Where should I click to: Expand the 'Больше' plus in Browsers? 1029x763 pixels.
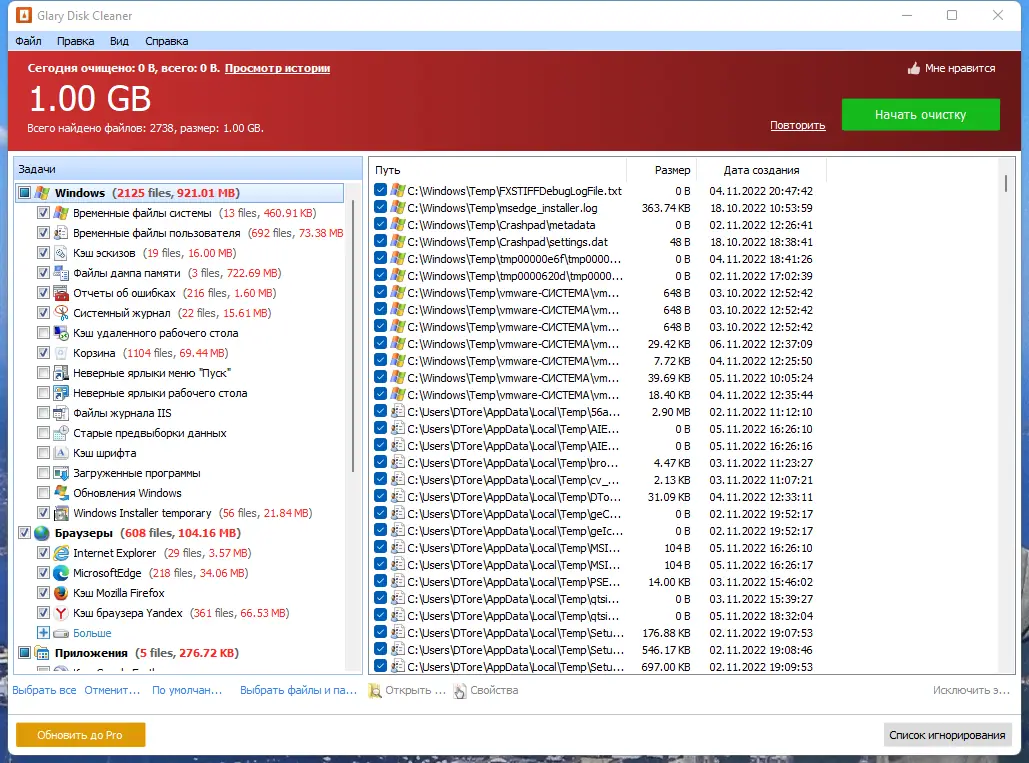click(43, 633)
